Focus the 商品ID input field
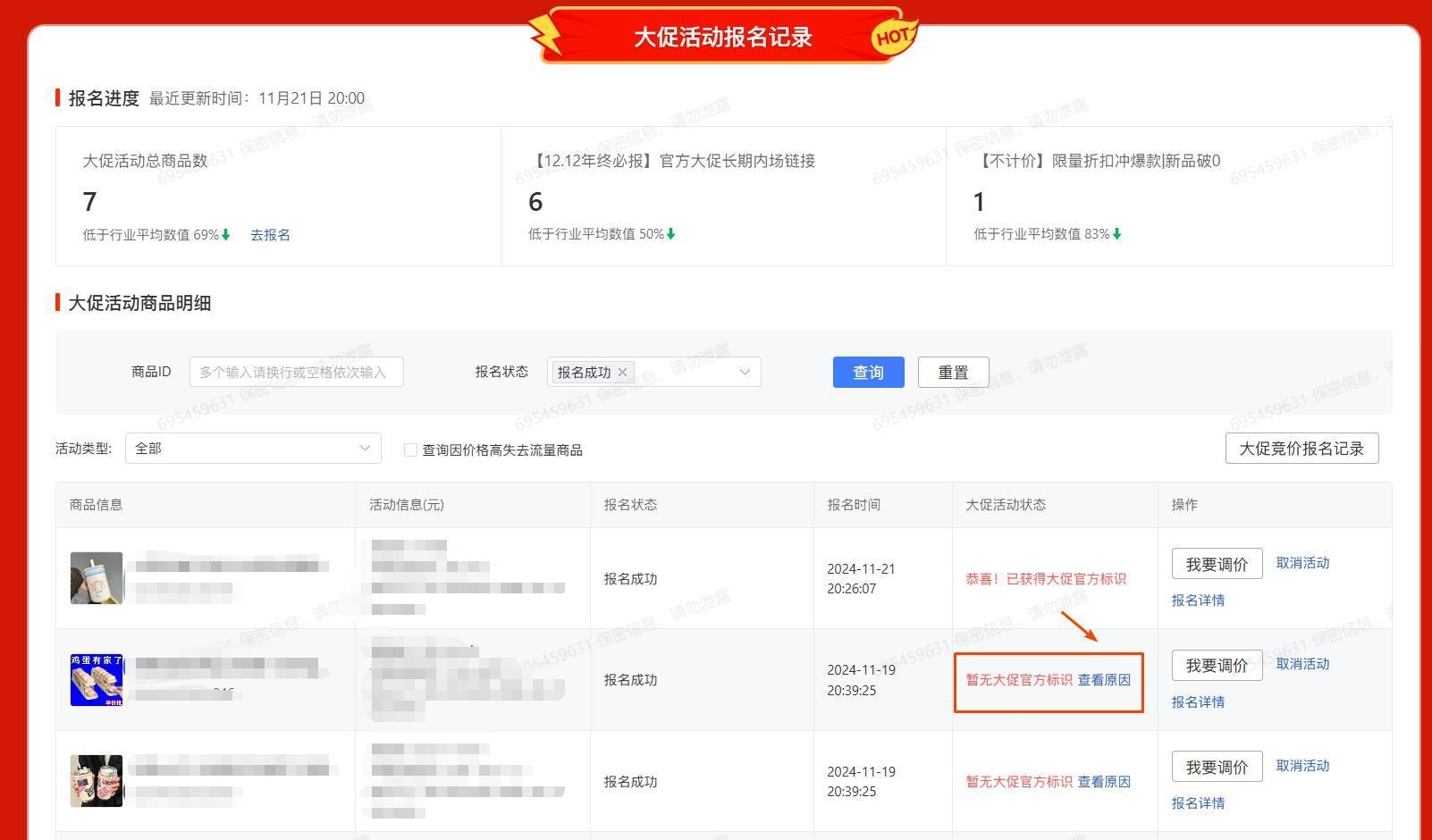The width and height of the screenshot is (1432, 840). (296, 373)
